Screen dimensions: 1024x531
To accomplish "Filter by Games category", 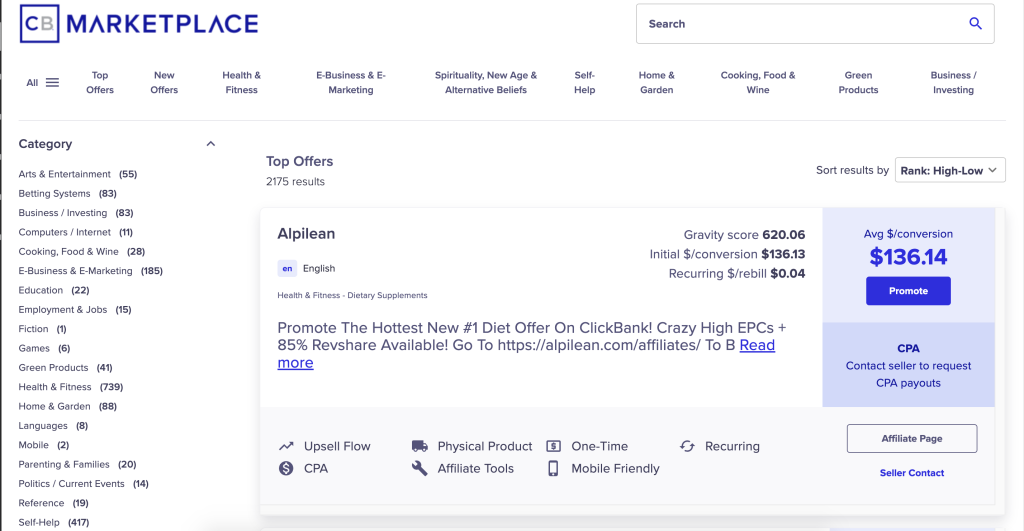I will (x=44, y=348).
